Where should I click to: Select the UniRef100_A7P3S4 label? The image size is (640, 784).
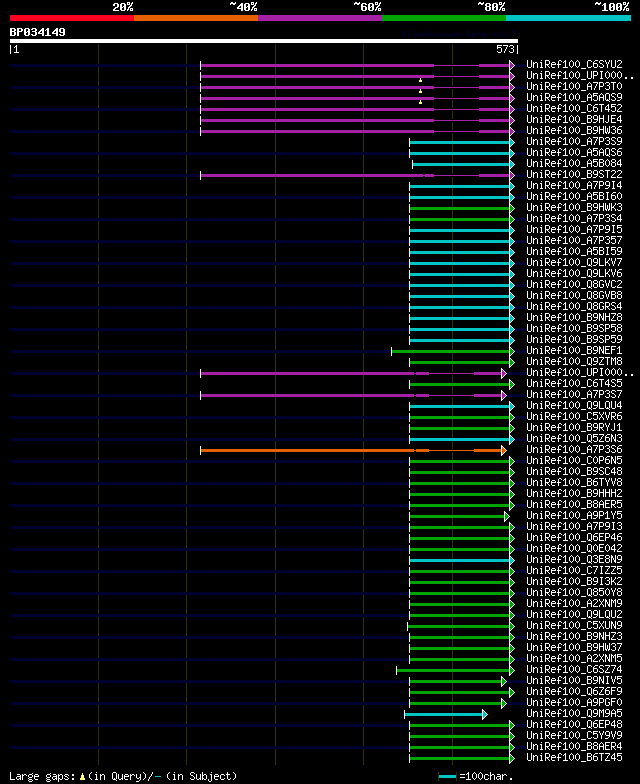click(x=574, y=218)
